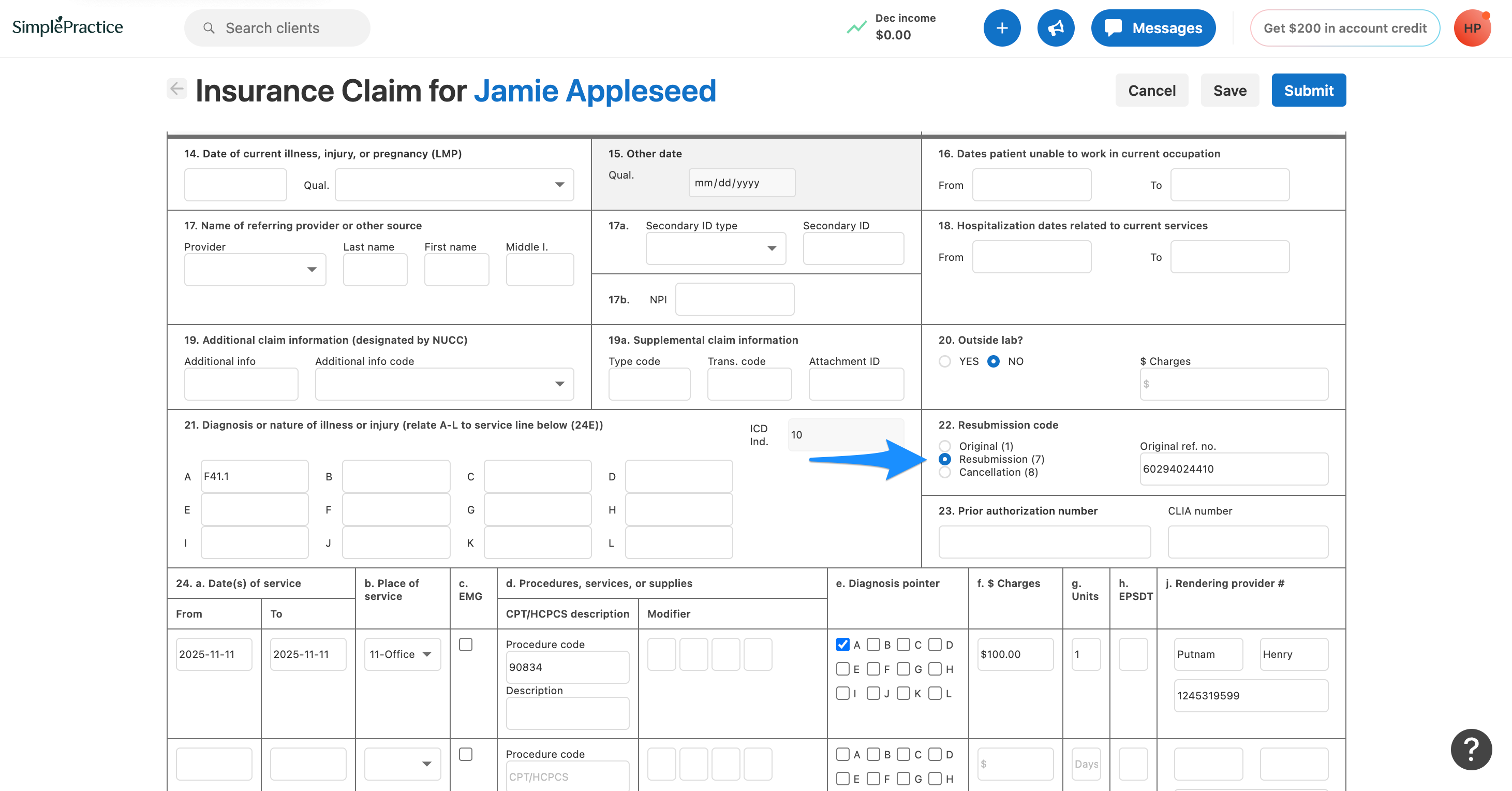Check diagnosis pointer B on first service line
Viewport: 1512px width, 791px height.
click(874, 644)
